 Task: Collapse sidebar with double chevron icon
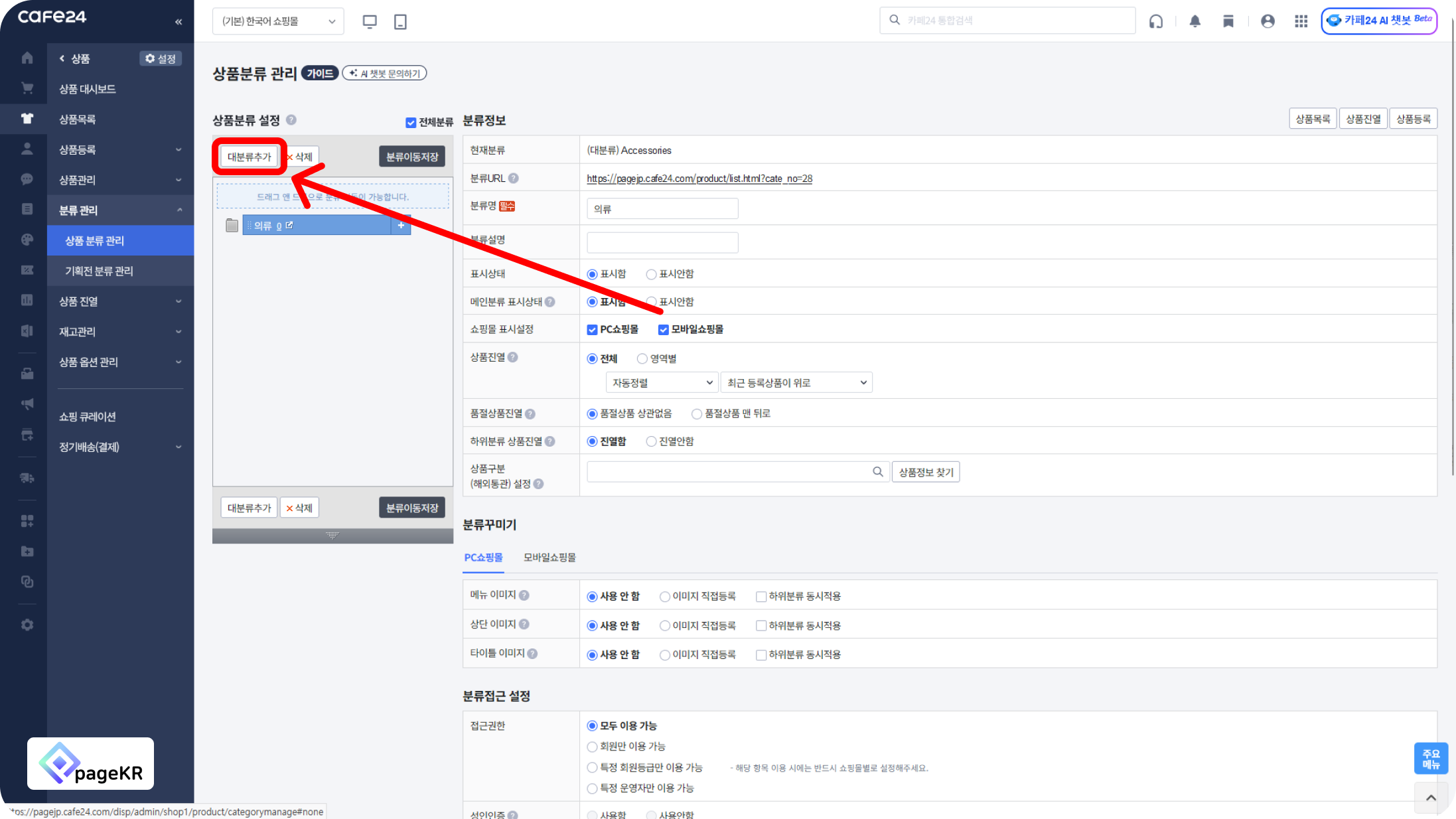pos(179,22)
